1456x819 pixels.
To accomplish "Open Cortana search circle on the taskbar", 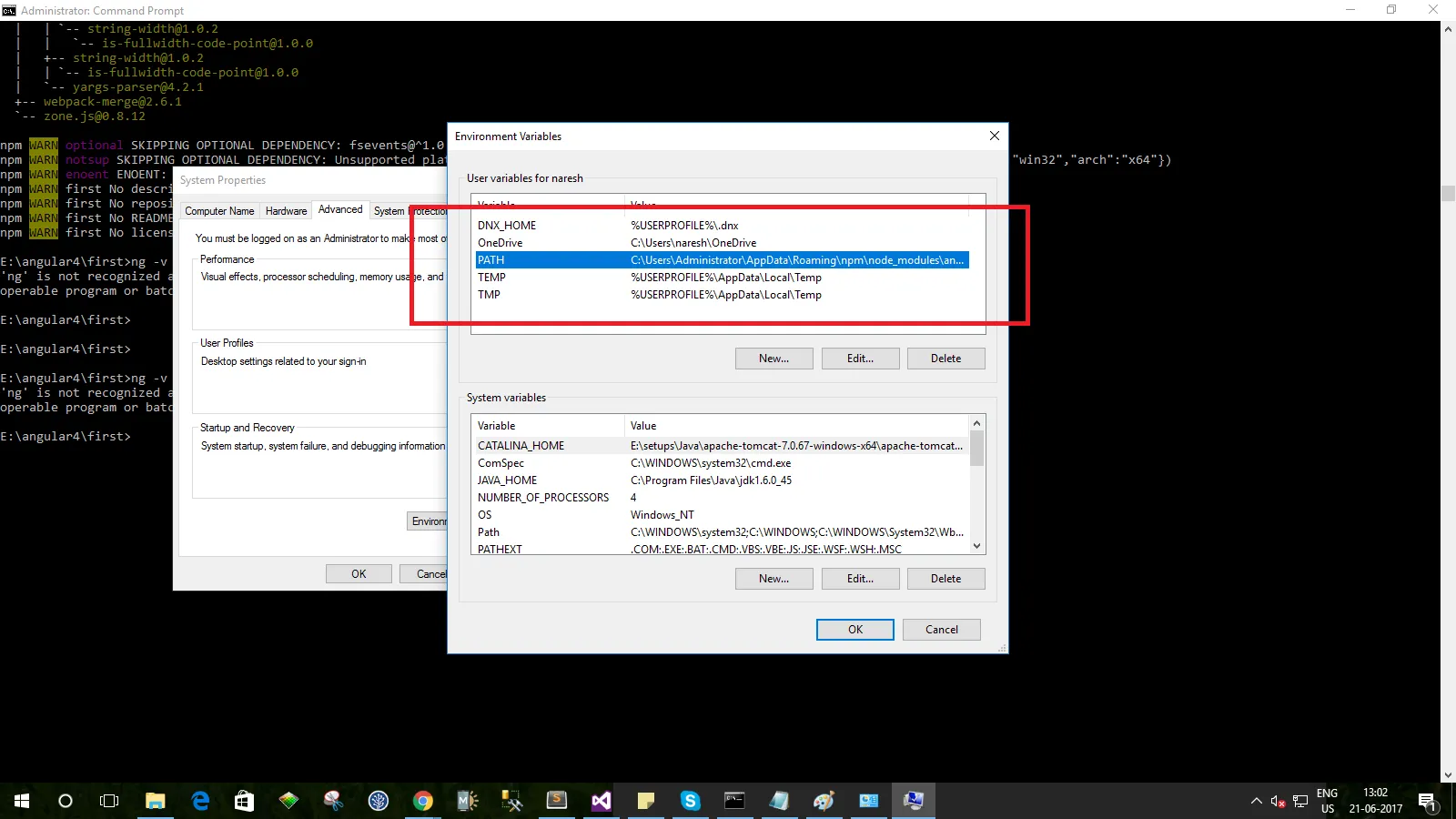I will (x=66, y=801).
